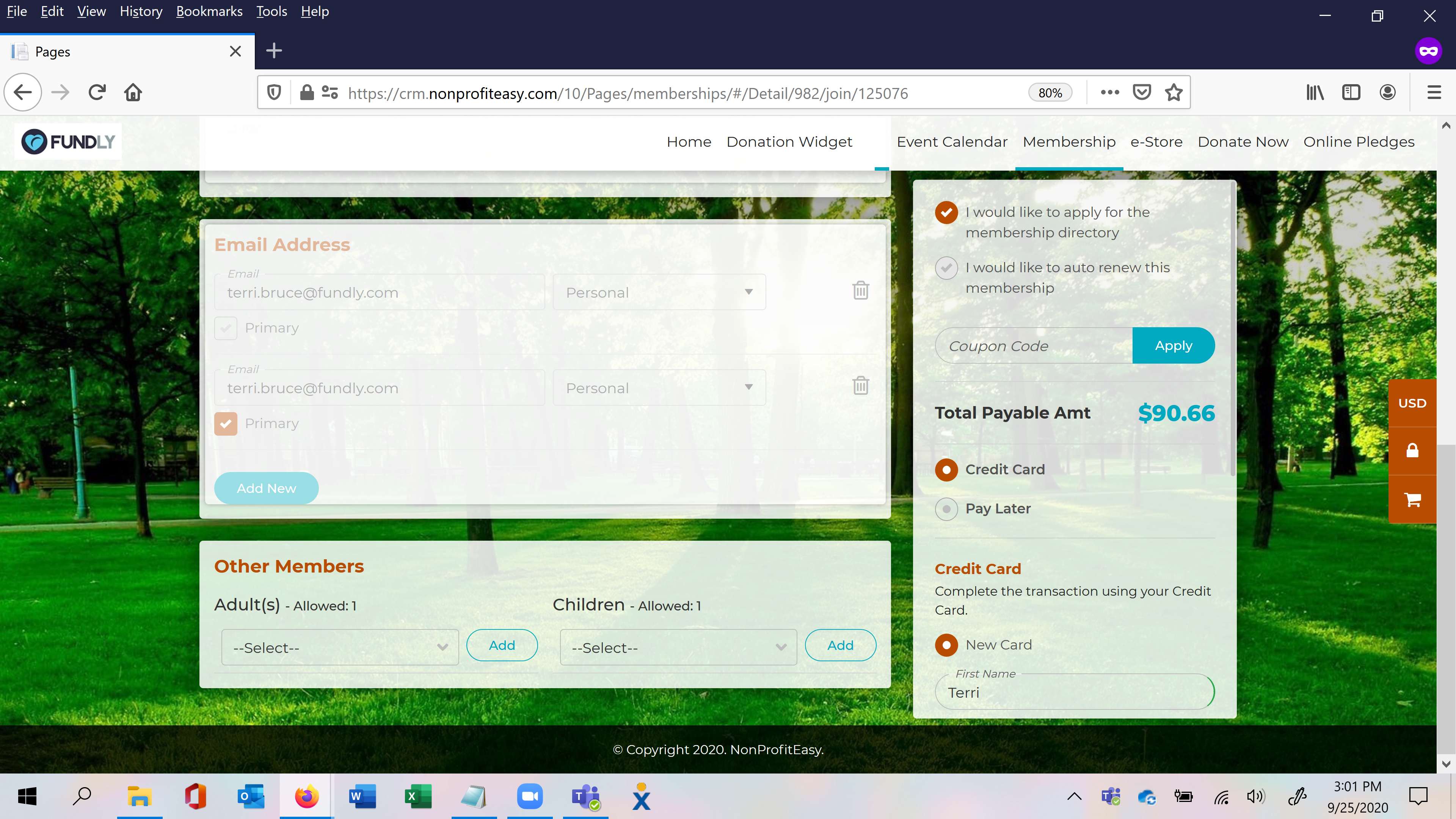Open the Donation Widget page
Image resolution: width=1456 pixels, height=819 pixels.
click(x=789, y=142)
